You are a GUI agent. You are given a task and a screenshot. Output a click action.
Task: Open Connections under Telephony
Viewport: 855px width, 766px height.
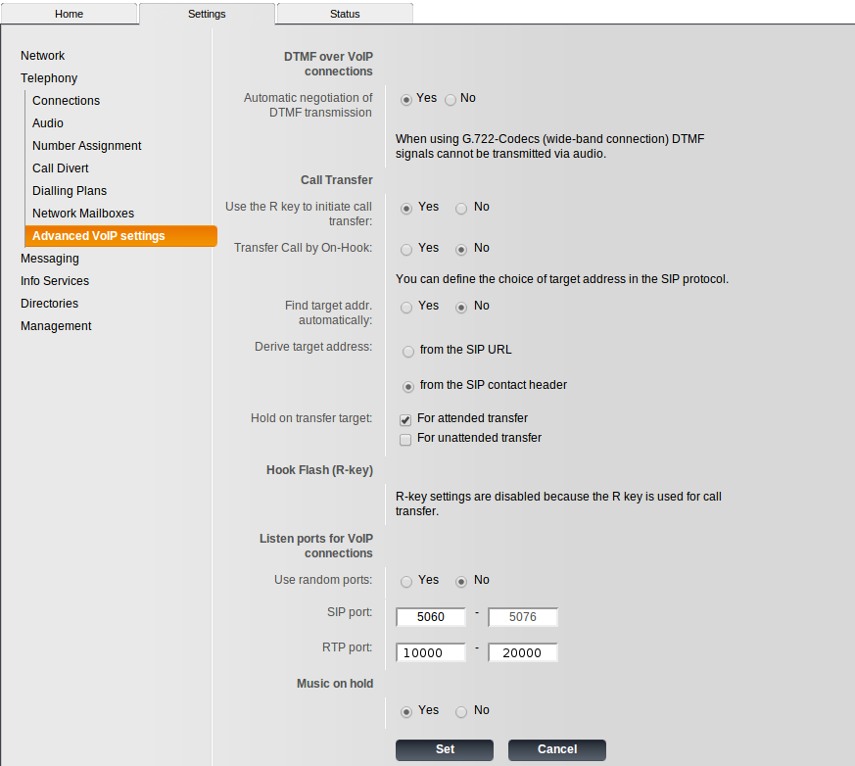click(66, 101)
